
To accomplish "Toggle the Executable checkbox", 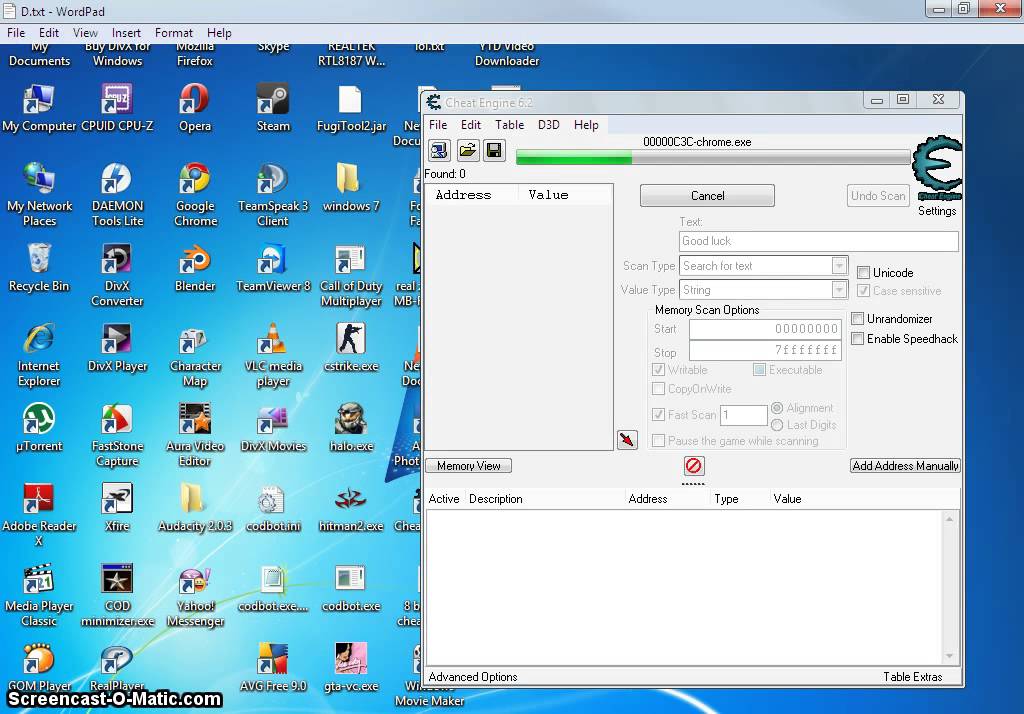I will (759, 370).
